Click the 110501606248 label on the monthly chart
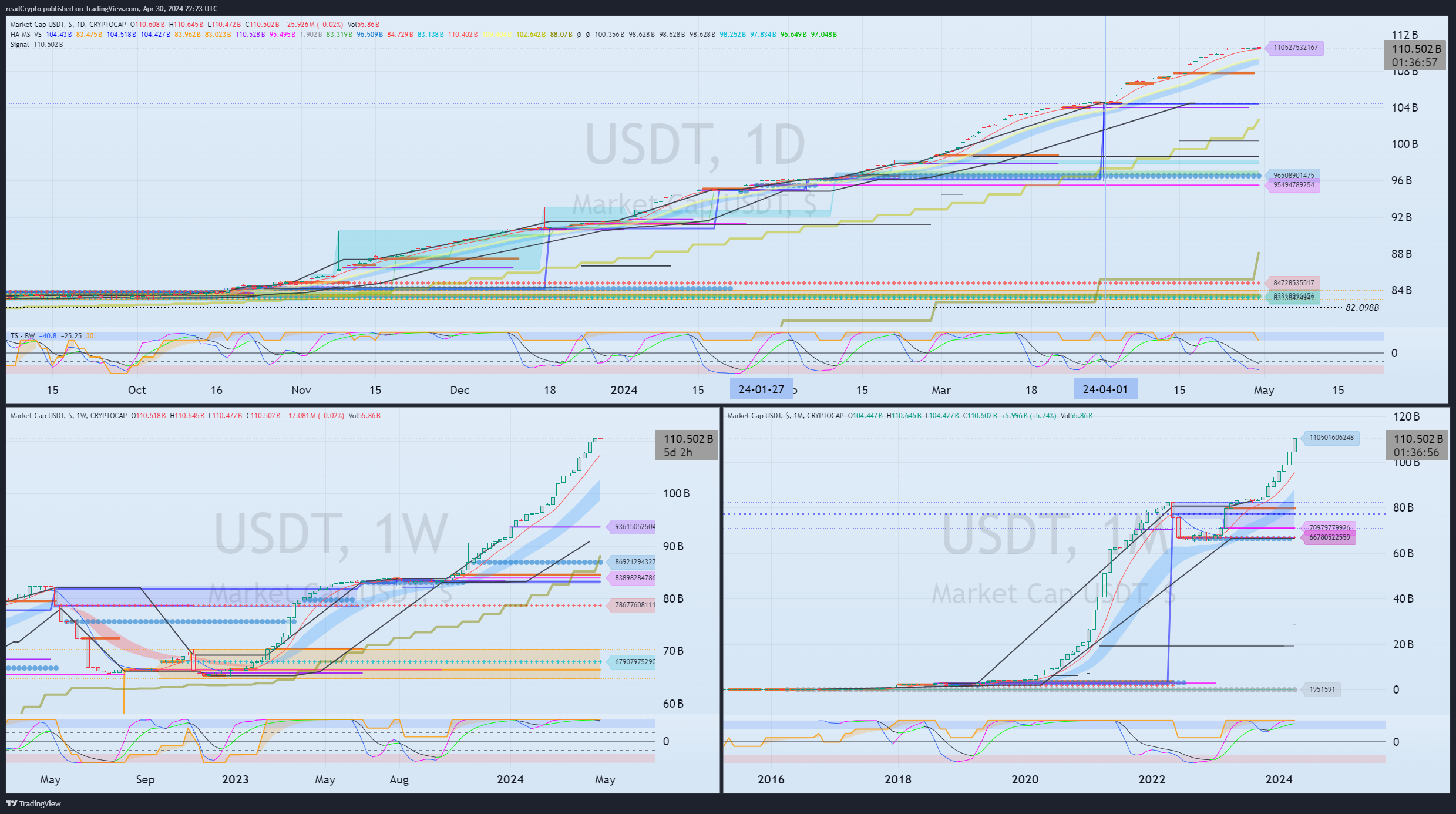The image size is (1456, 814). click(x=1330, y=438)
